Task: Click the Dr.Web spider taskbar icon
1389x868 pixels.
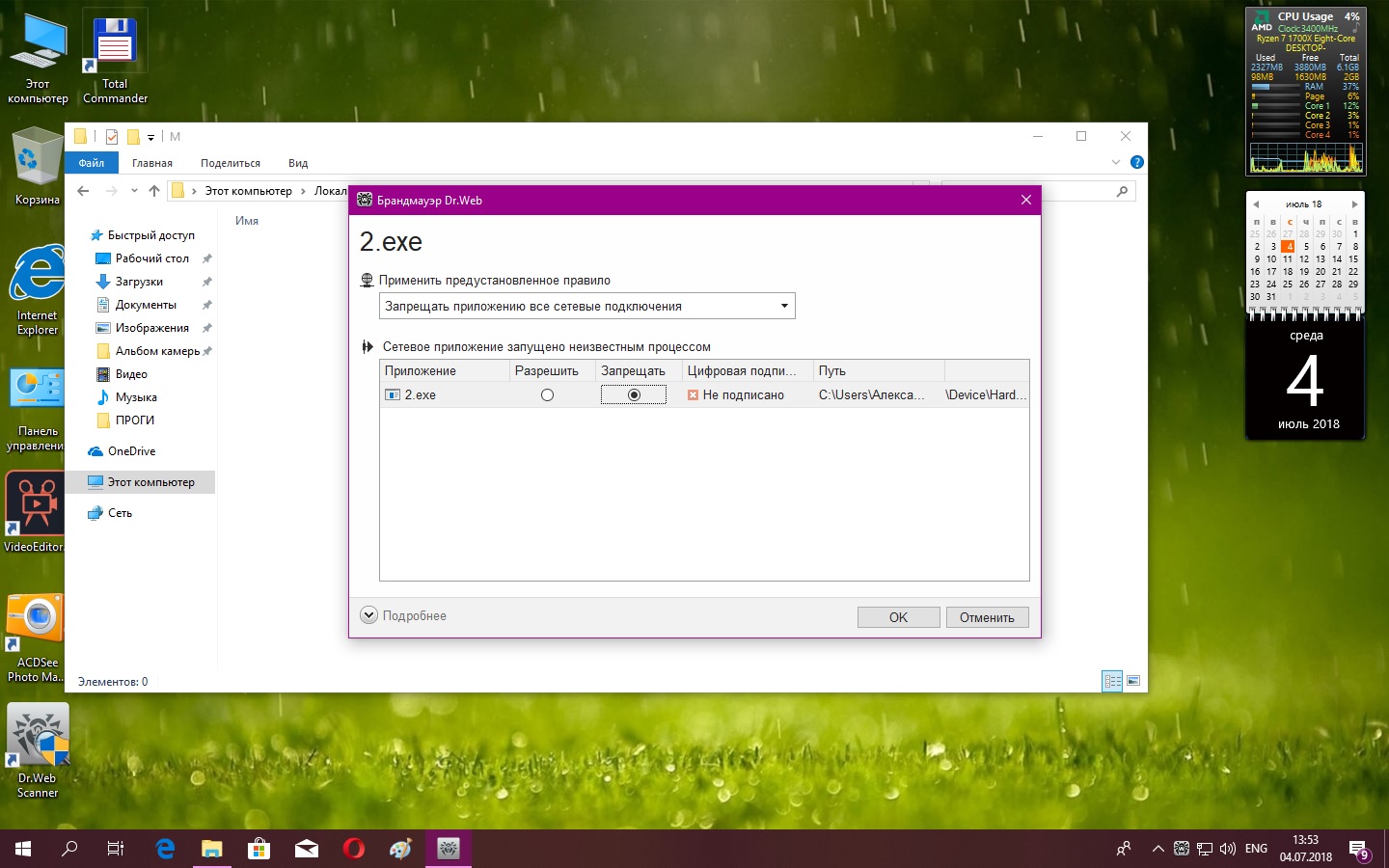Action: coord(448,849)
